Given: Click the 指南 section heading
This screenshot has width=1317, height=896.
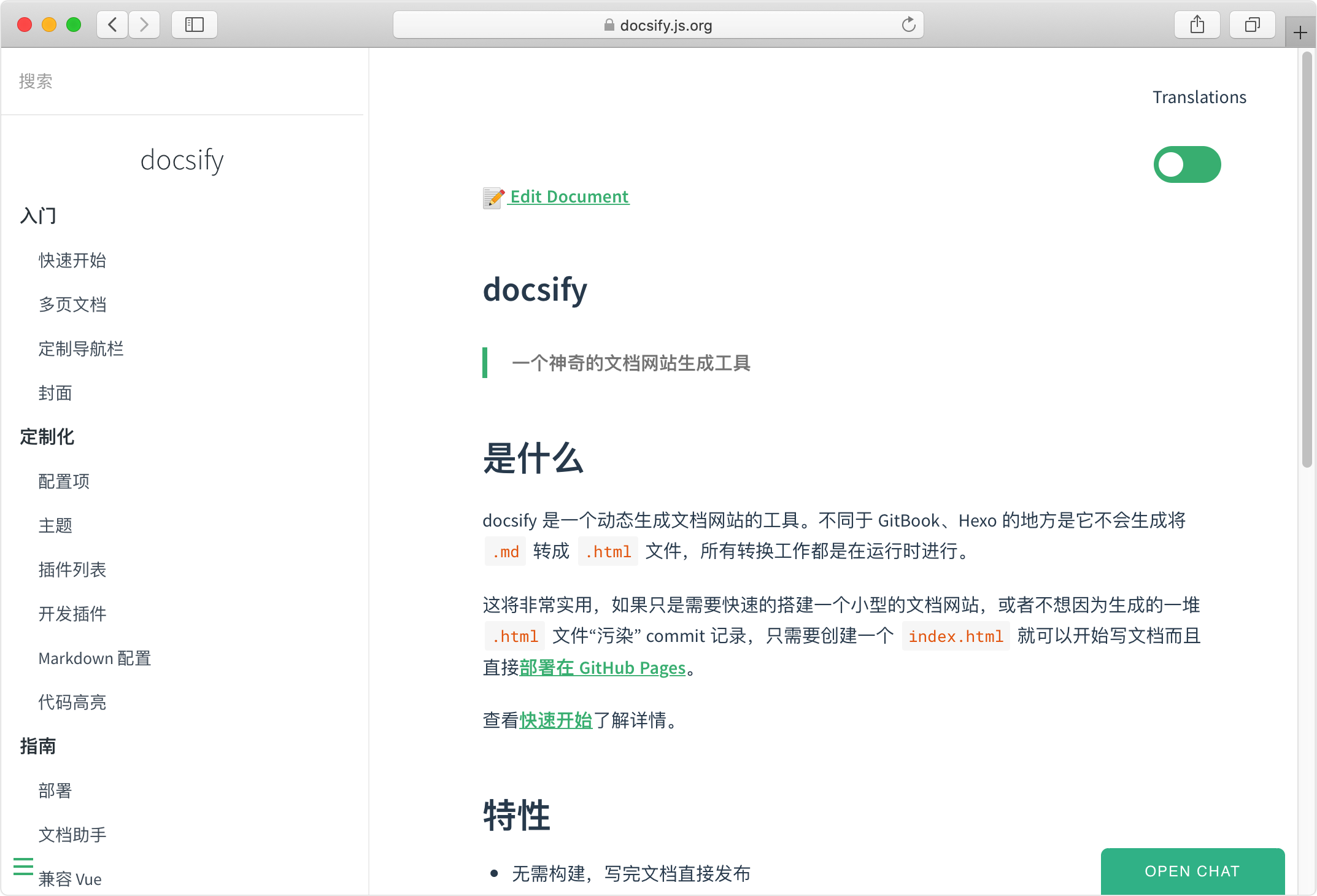Looking at the screenshot, I should pos(38,746).
